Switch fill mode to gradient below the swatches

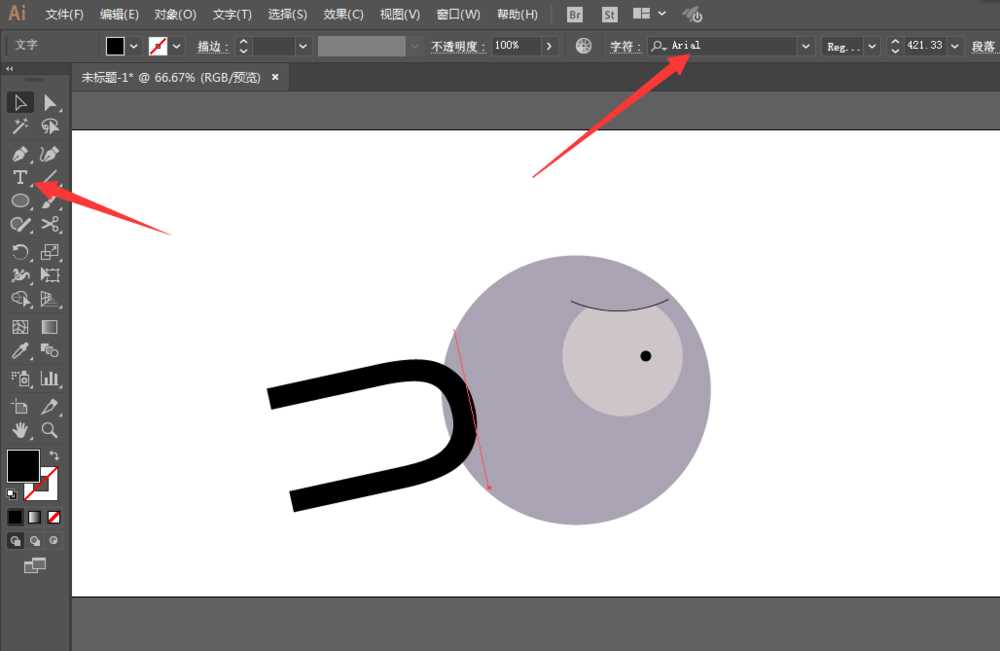33,516
